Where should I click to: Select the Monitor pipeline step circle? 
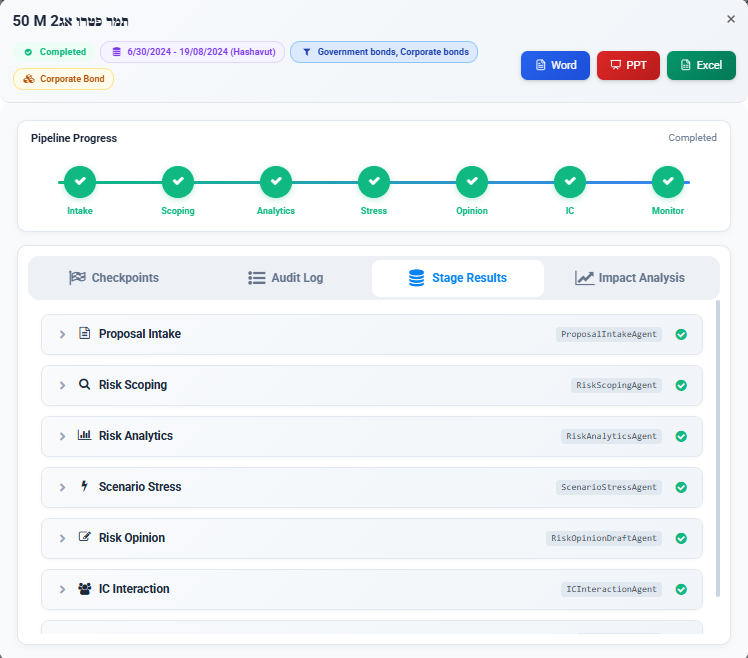coord(668,182)
